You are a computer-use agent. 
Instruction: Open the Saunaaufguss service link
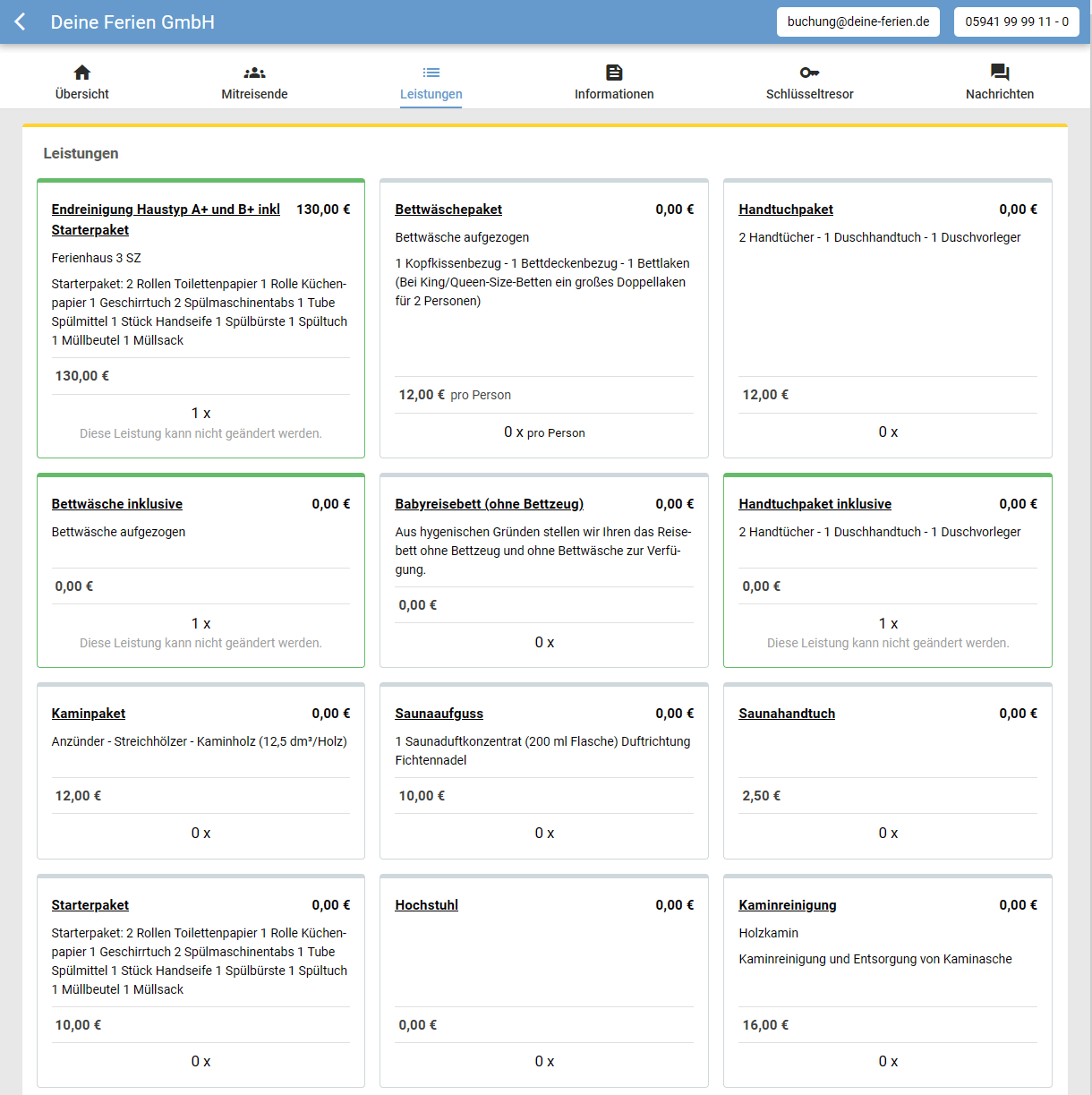[439, 714]
